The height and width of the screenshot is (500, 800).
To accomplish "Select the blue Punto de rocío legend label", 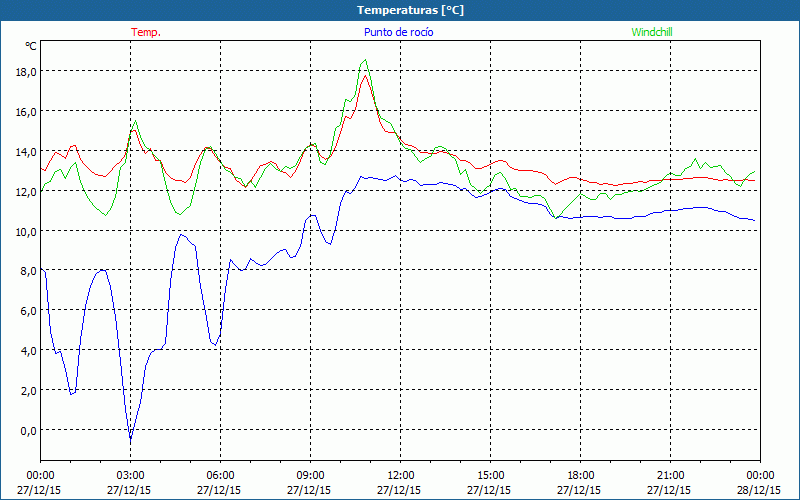I will [x=398, y=32].
